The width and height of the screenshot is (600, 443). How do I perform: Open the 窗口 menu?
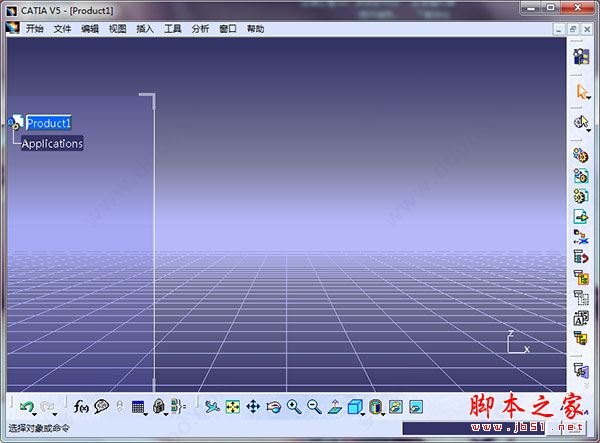pyautogui.click(x=228, y=29)
